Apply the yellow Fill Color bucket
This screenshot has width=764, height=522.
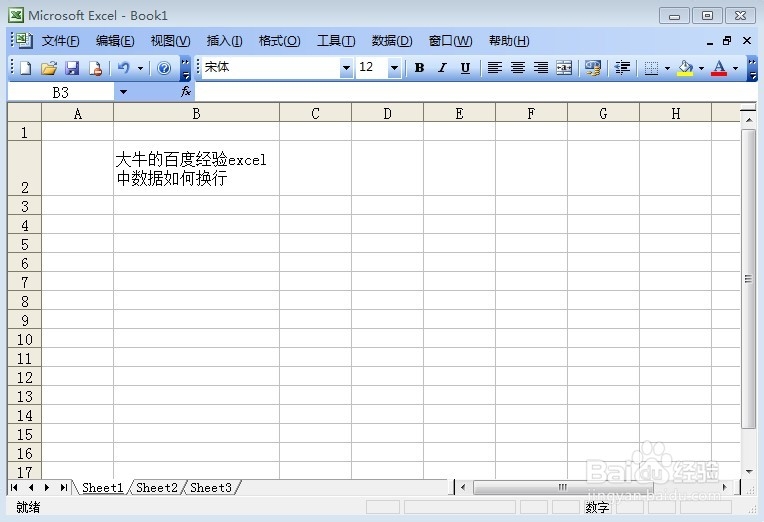click(686, 68)
